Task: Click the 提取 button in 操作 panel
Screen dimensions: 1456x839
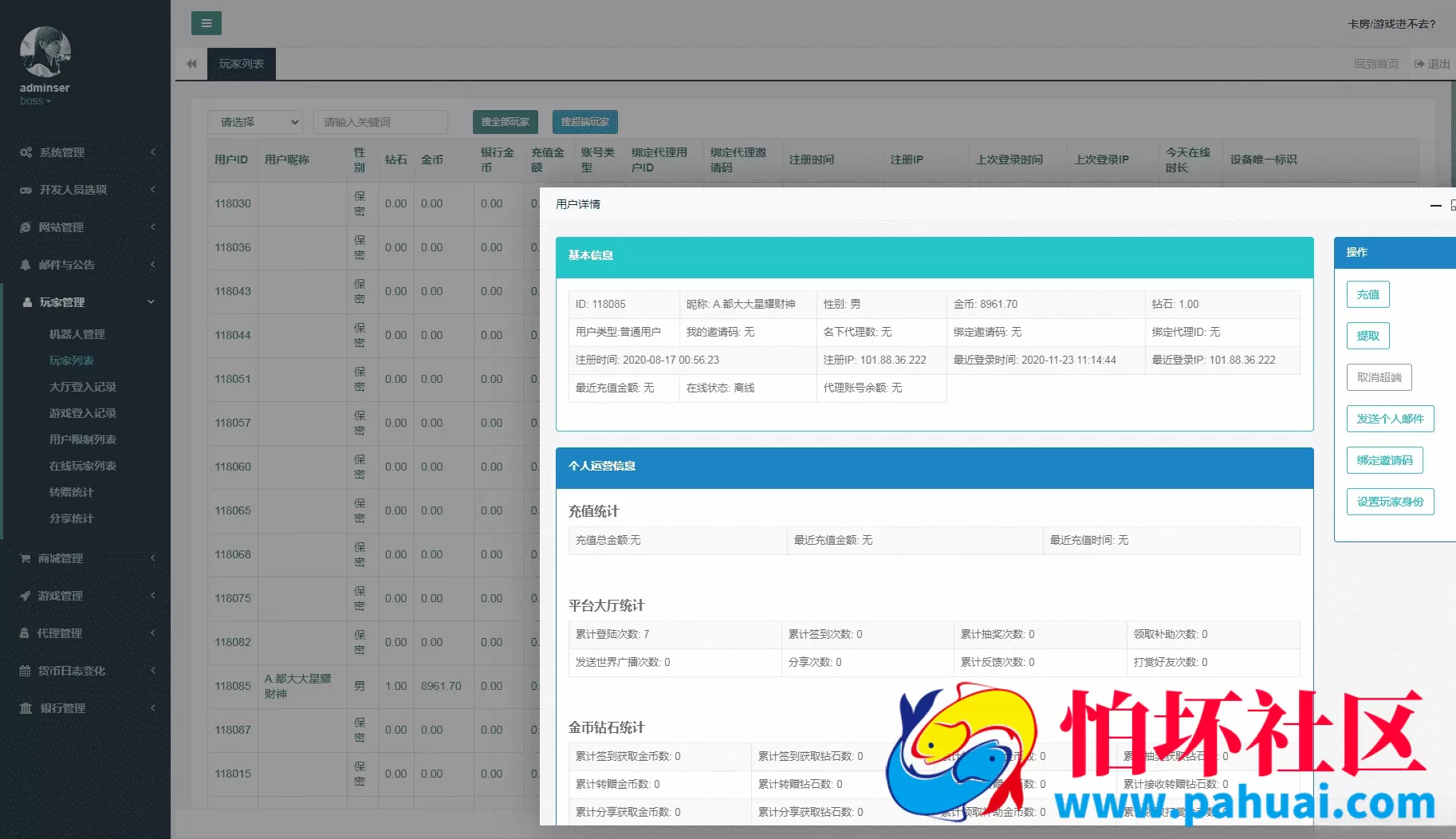Action: 1368,336
